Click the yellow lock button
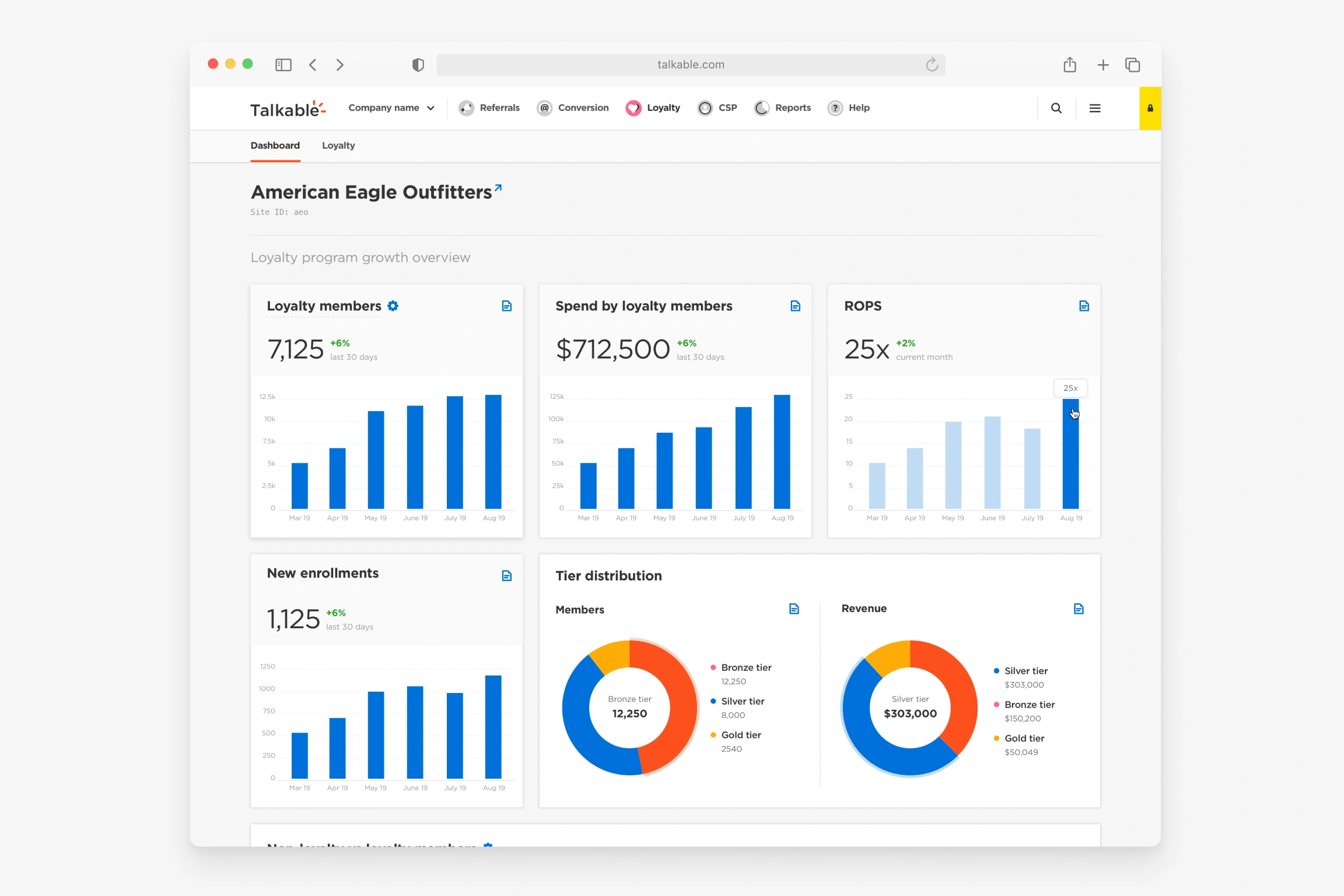This screenshot has width=1344, height=896. (1150, 108)
